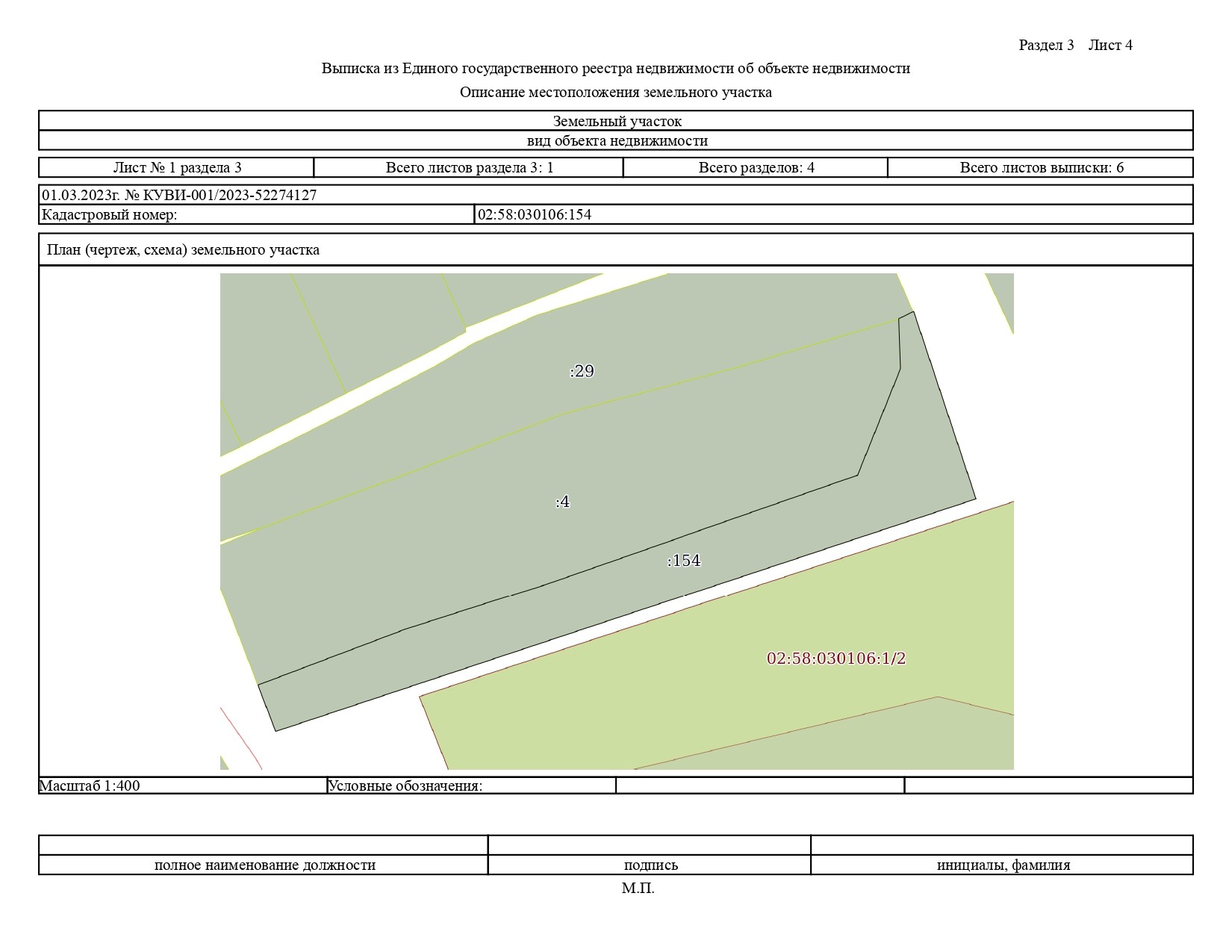Click the "Раздел 3" header text

pyautogui.click(x=1045, y=45)
